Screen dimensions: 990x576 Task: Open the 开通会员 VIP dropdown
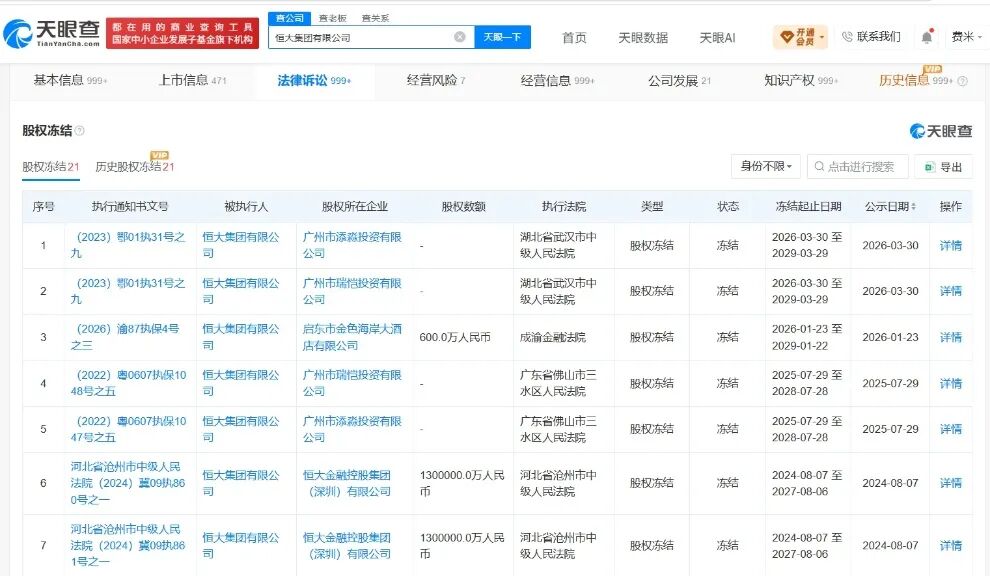point(801,37)
